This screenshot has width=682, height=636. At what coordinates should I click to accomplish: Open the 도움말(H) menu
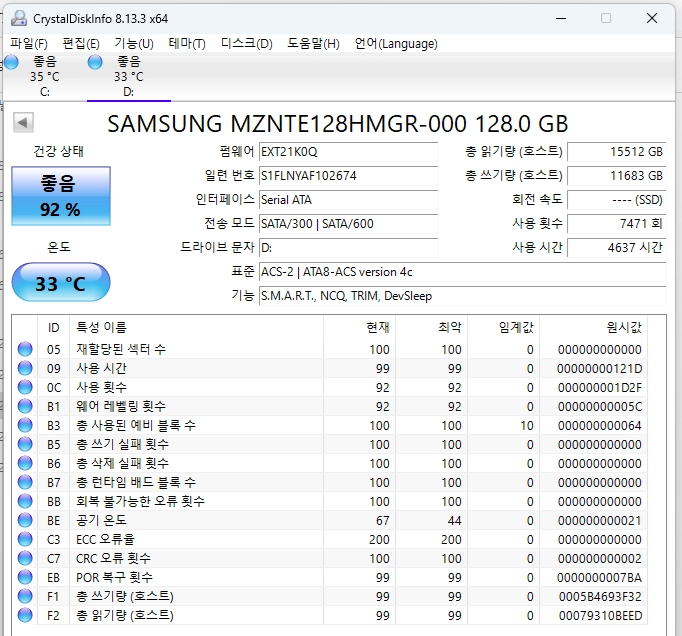point(313,44)
